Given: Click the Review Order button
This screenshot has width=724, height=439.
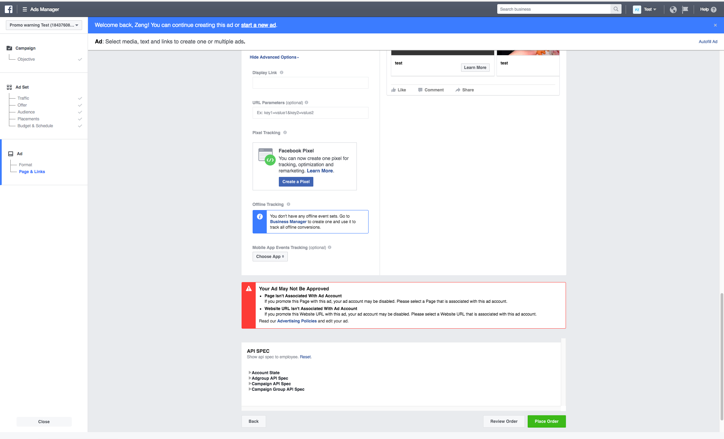Looking at the screenshot, I should [x=504, y=421].
